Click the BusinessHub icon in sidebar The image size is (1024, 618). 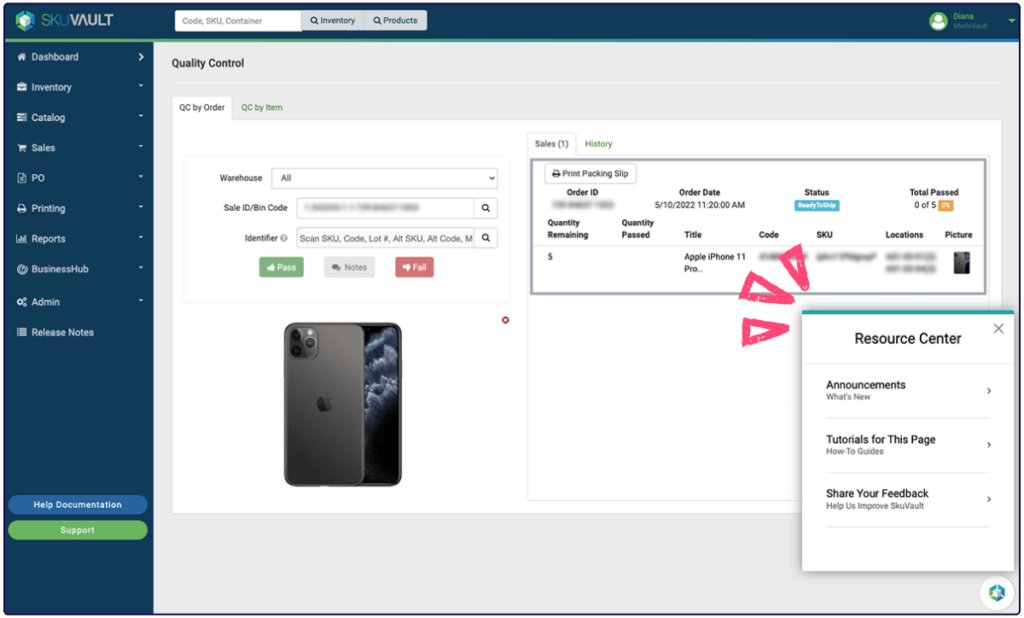pos(22,269)
